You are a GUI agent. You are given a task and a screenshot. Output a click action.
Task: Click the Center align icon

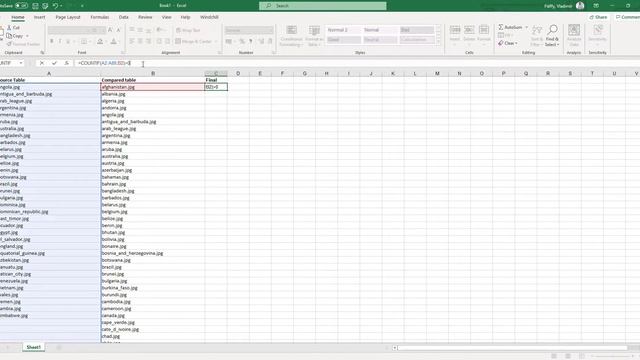point(140,41)
